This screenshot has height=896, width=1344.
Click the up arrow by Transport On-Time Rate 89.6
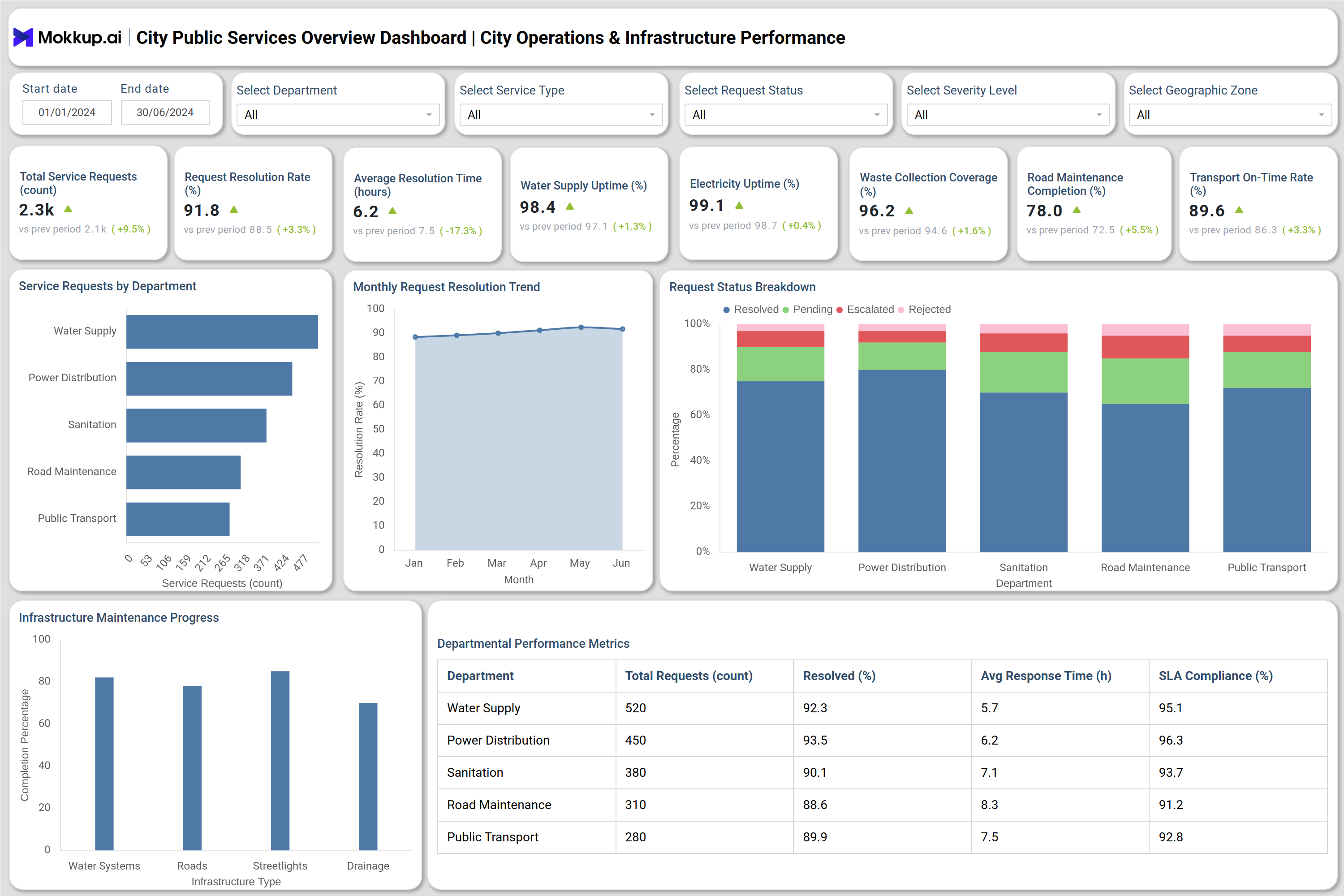point(1239,210)
